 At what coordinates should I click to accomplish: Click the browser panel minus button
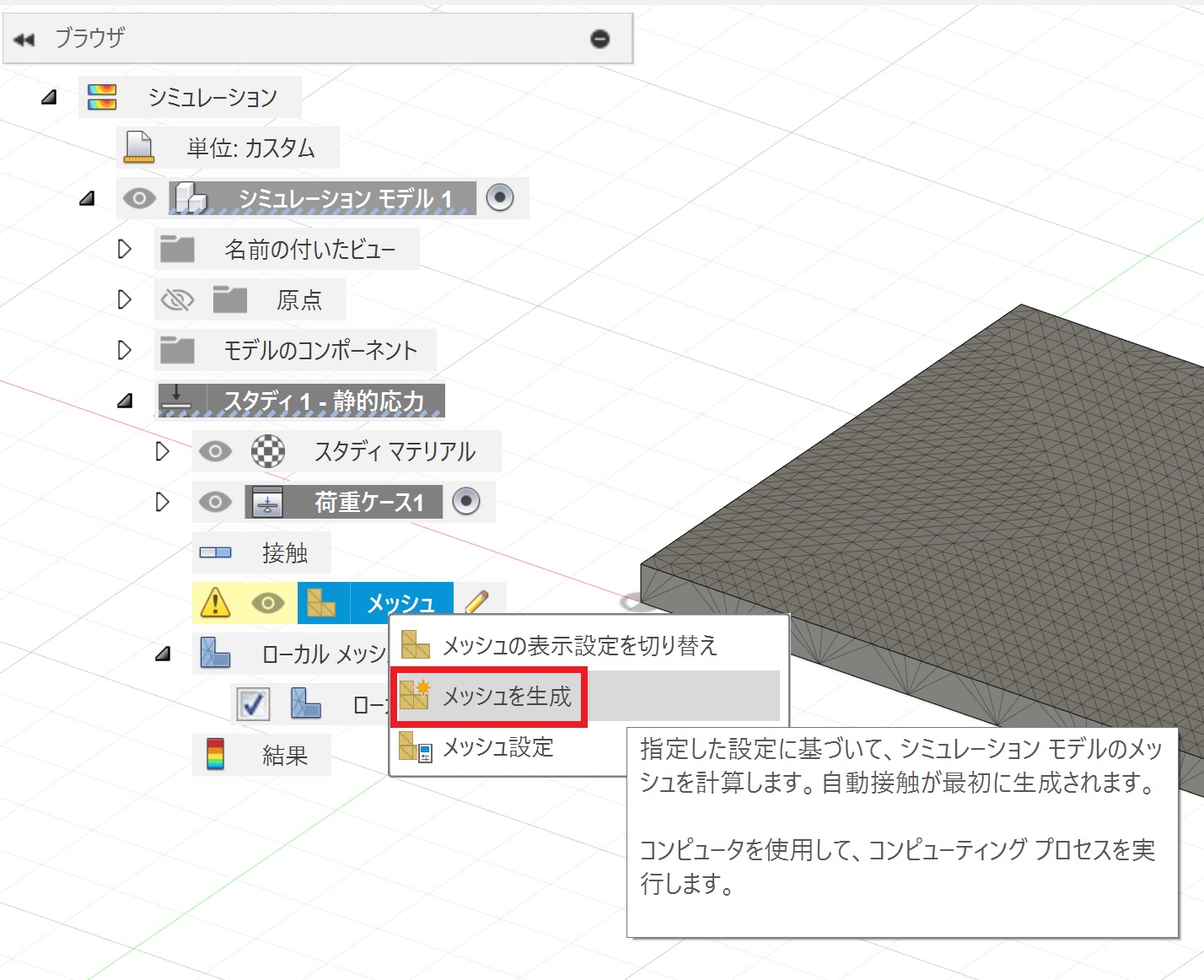[x=599, y=39]
